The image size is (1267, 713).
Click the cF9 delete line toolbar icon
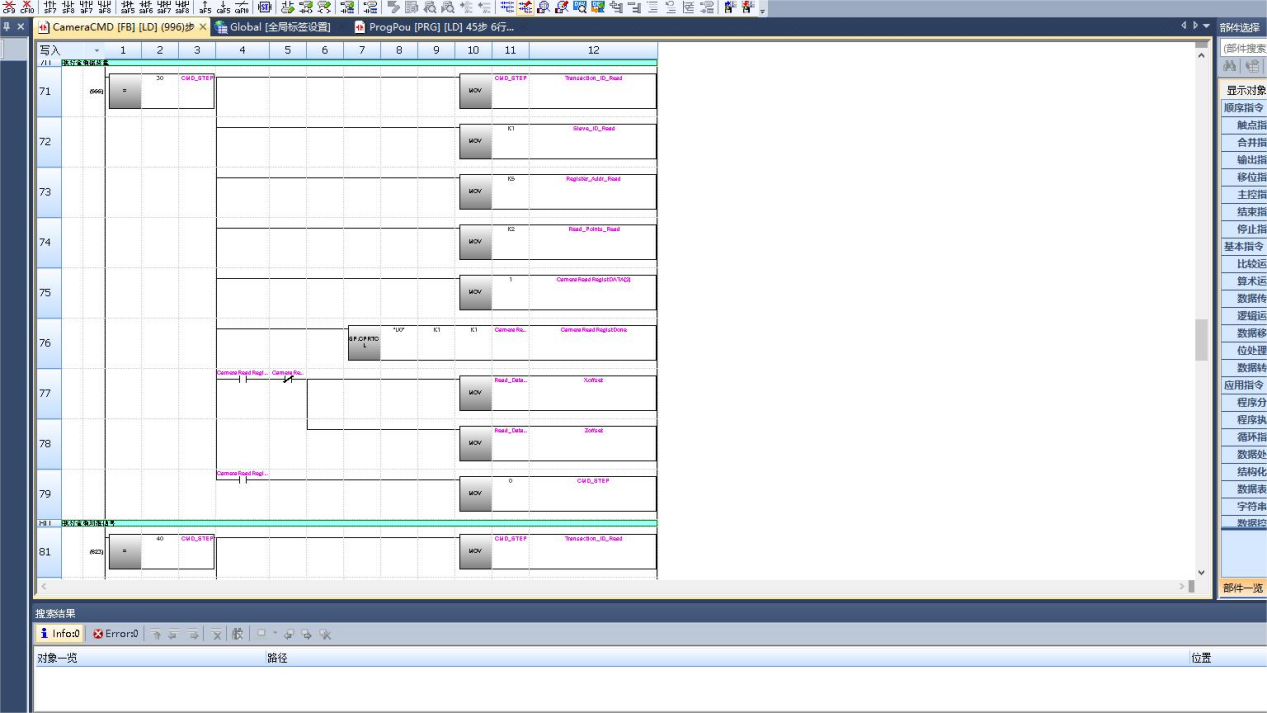pyautogui.click(x=10, y=8)
